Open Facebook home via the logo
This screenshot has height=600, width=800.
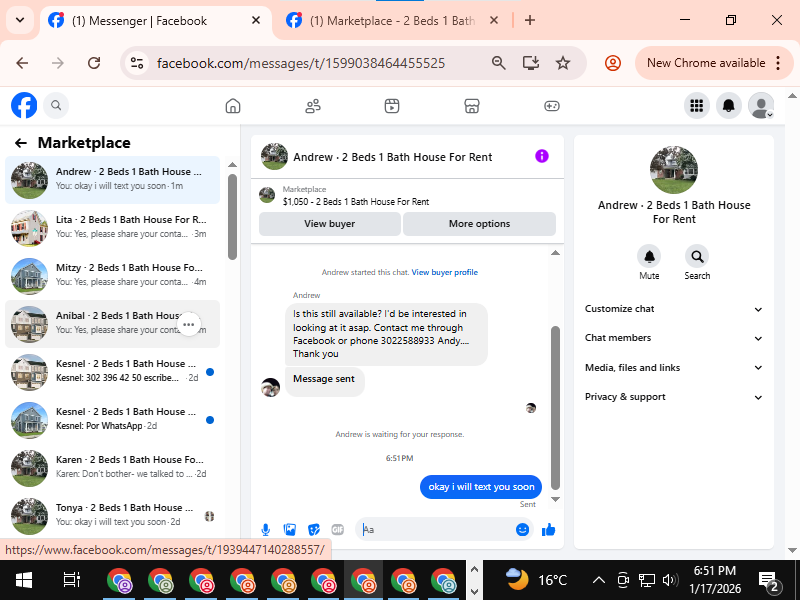24,106
